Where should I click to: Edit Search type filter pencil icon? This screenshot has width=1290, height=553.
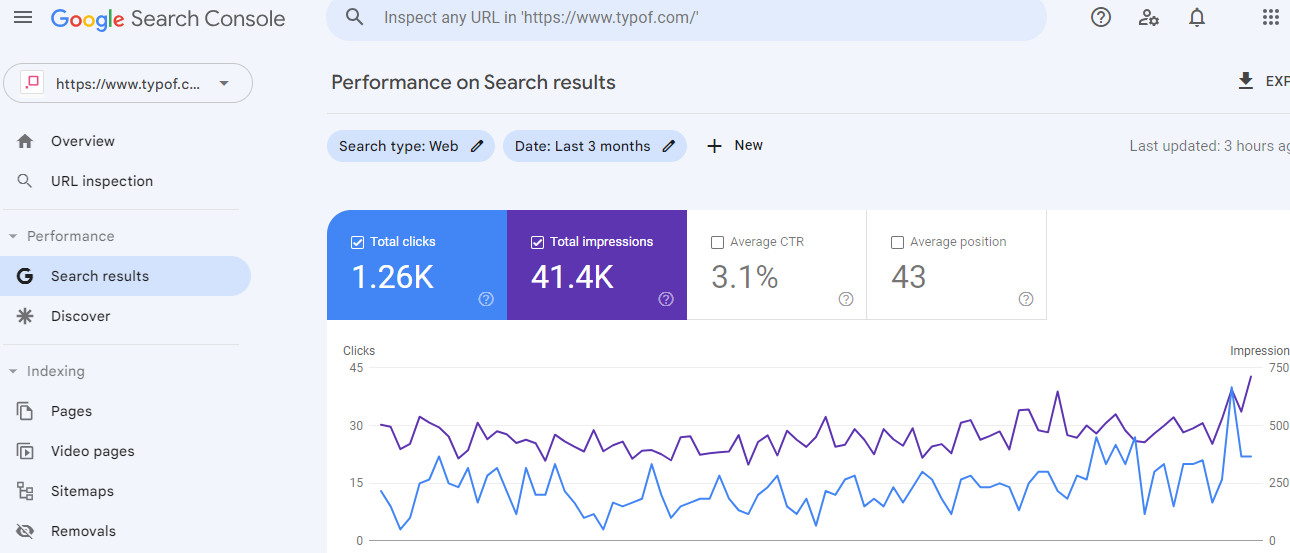(x=477, y=146)
